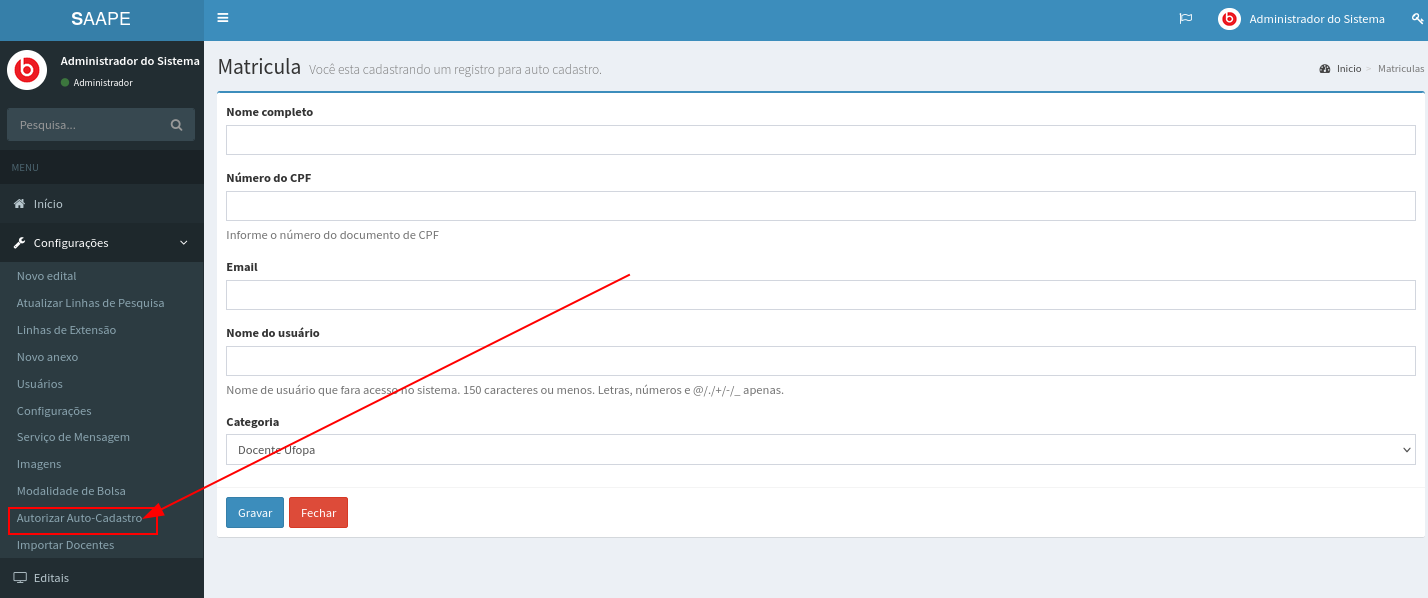Image resolution: width=1428 pixels, height=598 pixels.
Task: Expand the Editais sidebar menu
Action: (x=52, y=578)
